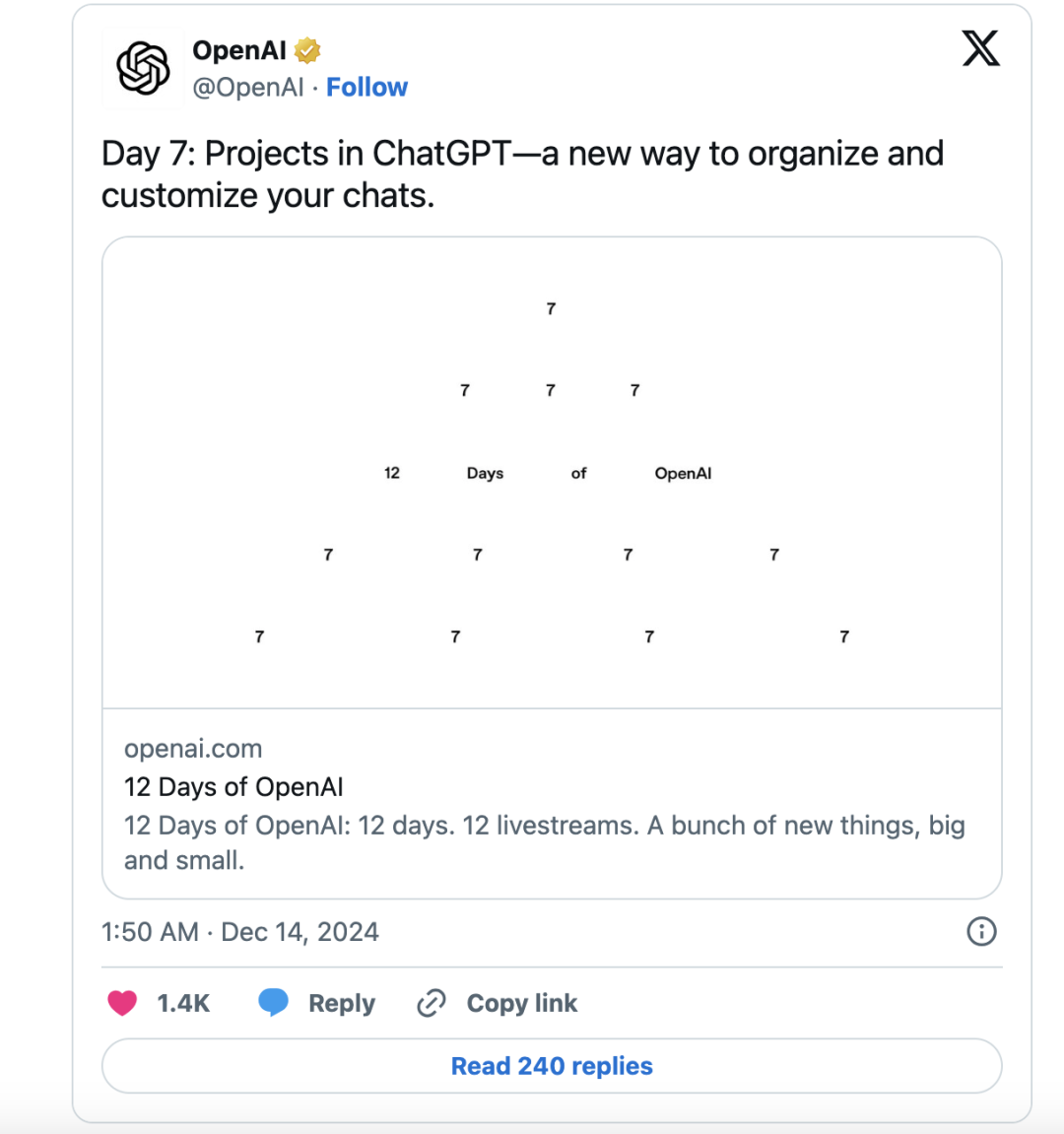
Task: Click the OpenAI profile avatar logo
Action: 143,68
